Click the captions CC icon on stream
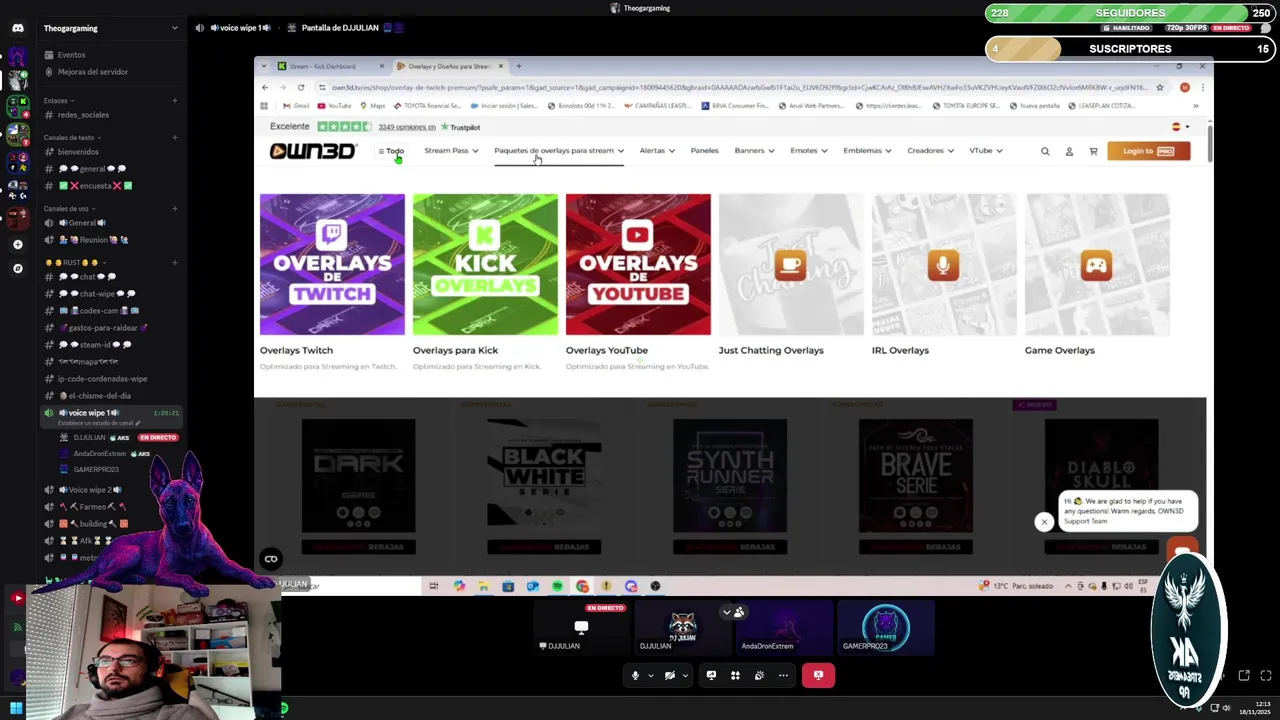 tap(271, 559)
